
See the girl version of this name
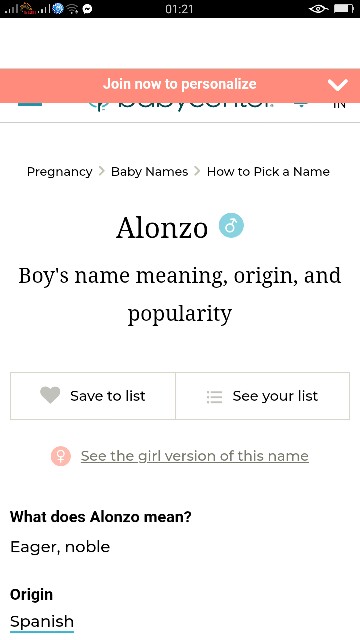point(195,456)
